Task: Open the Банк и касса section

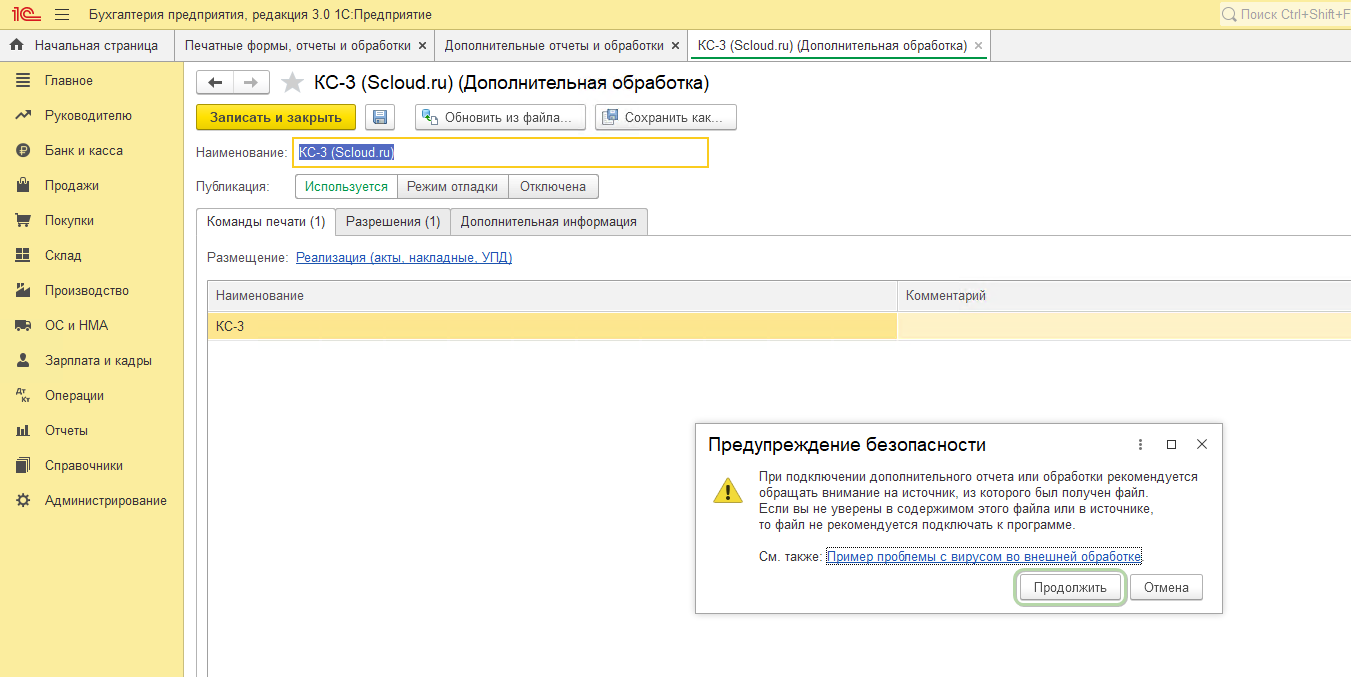Action: [x=84, y=150]
